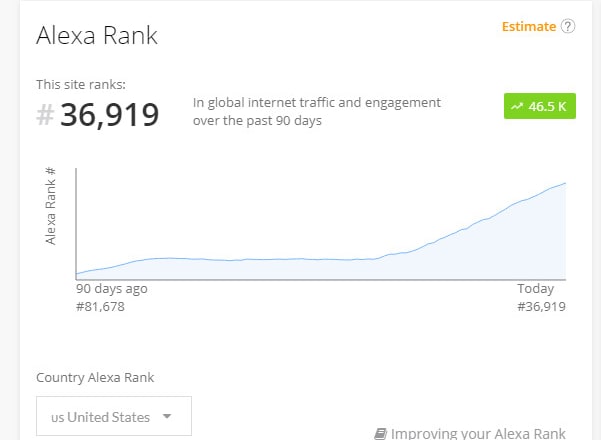This screenshot has width=601, height=440.
Task: Click the 'Alexa Rank #' vertical axis label
Action: tap(51, 206)
